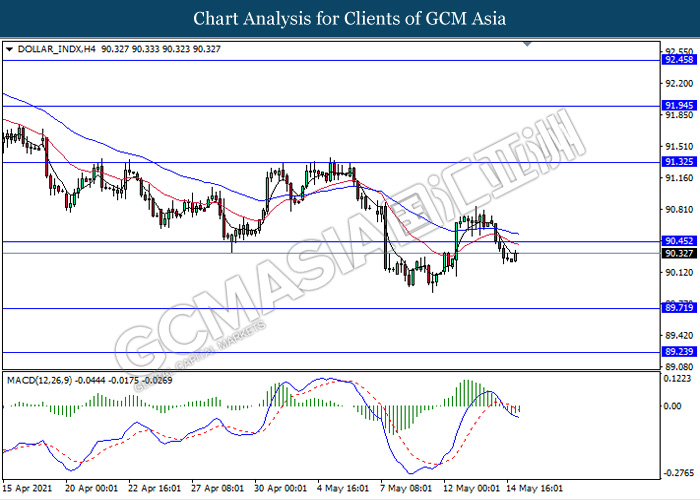The image size is (700, 500).
Task: Click the MACD scale value 0.1223
Action: pyautogui.click(x=678, y=379)
